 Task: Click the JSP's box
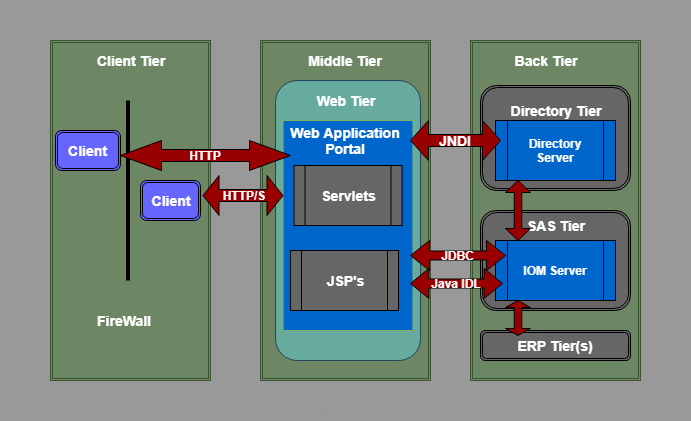pyautogui.click(x=344, y=280)
